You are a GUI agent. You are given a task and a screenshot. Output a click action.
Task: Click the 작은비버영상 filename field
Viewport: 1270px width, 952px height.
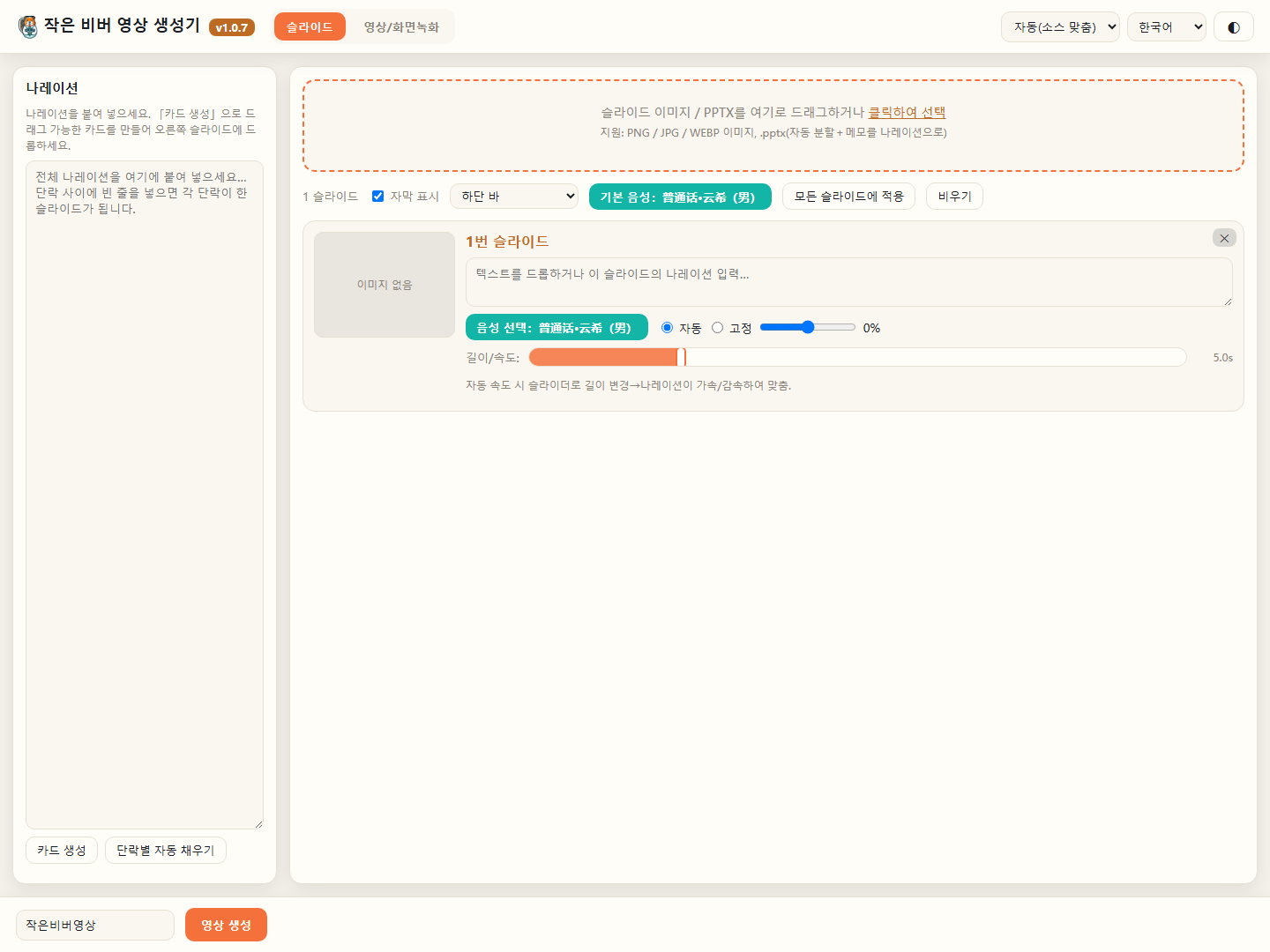(95, 925)
